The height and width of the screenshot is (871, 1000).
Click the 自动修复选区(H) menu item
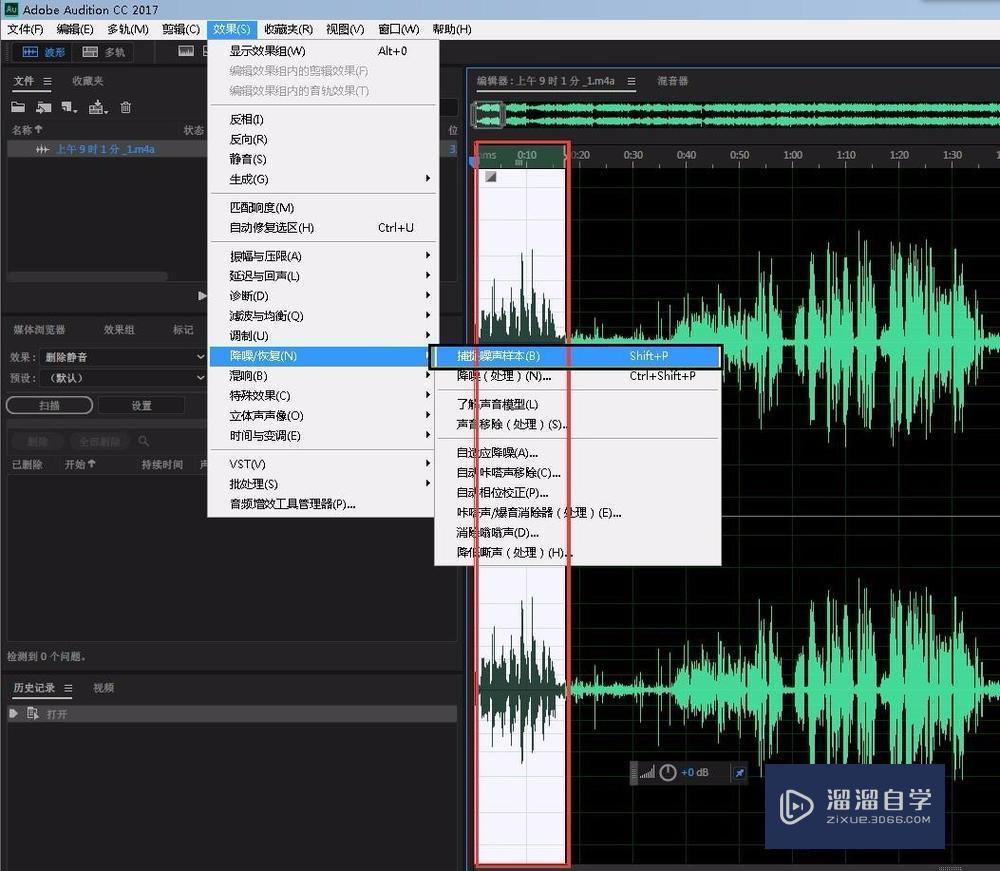[323, 228]
